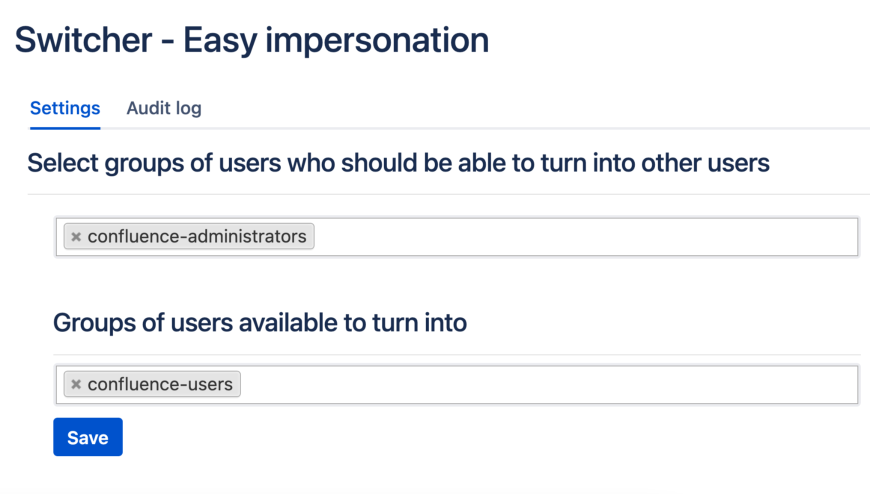Click the blue underline beneath Settings tab

65,127
